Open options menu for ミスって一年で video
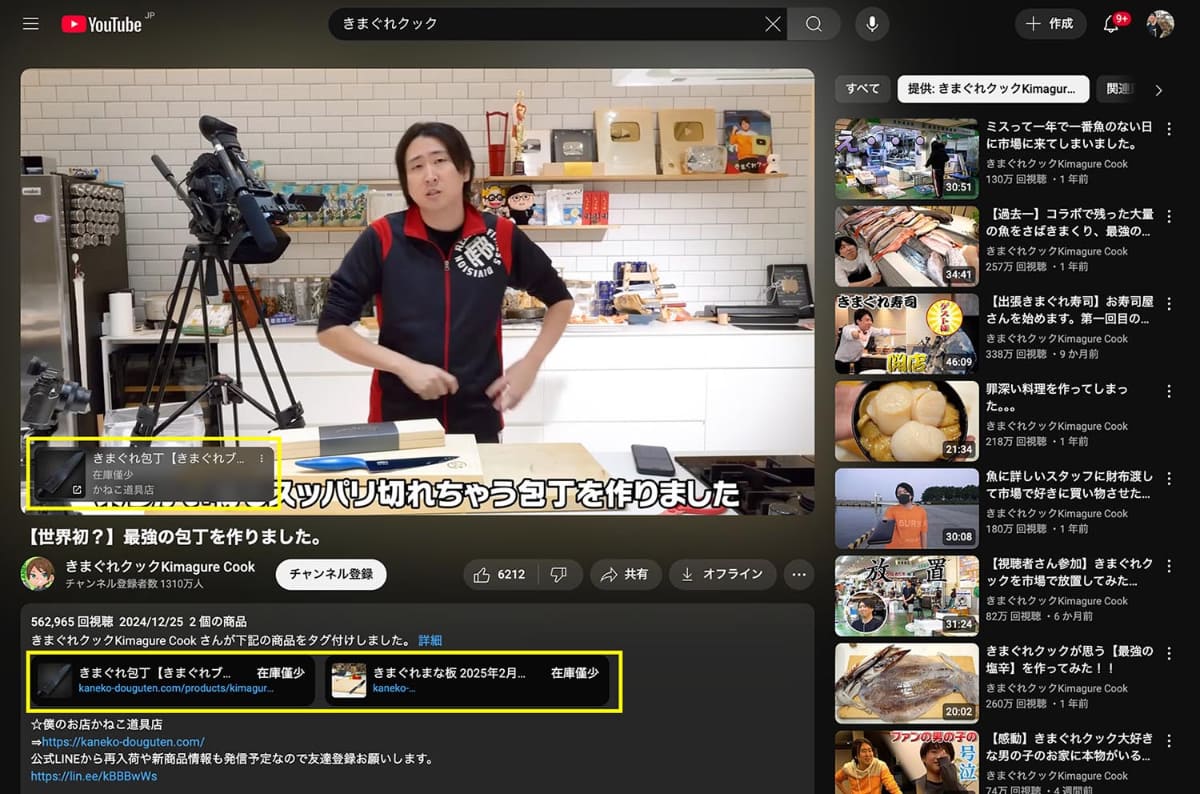Image resolution: width=1200 pixels, height=794 pixels. coord(1168,130)
